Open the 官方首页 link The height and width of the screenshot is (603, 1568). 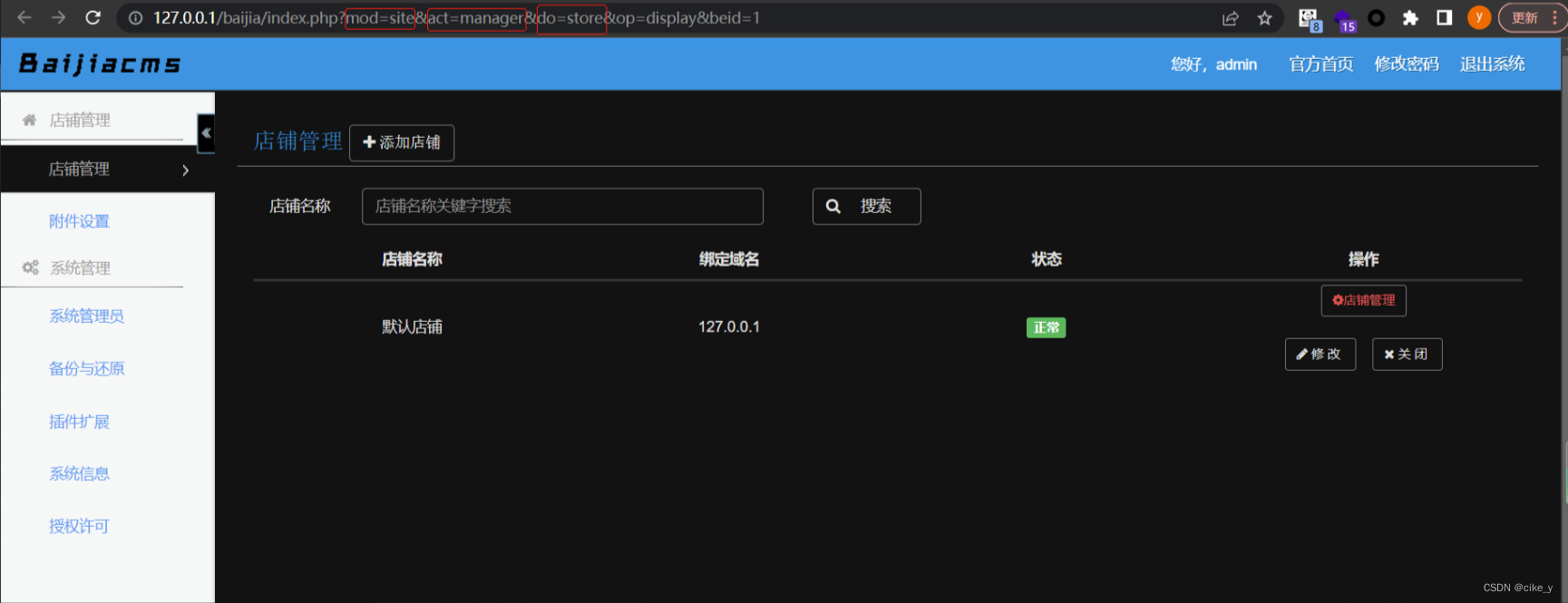pos(1320,64)
